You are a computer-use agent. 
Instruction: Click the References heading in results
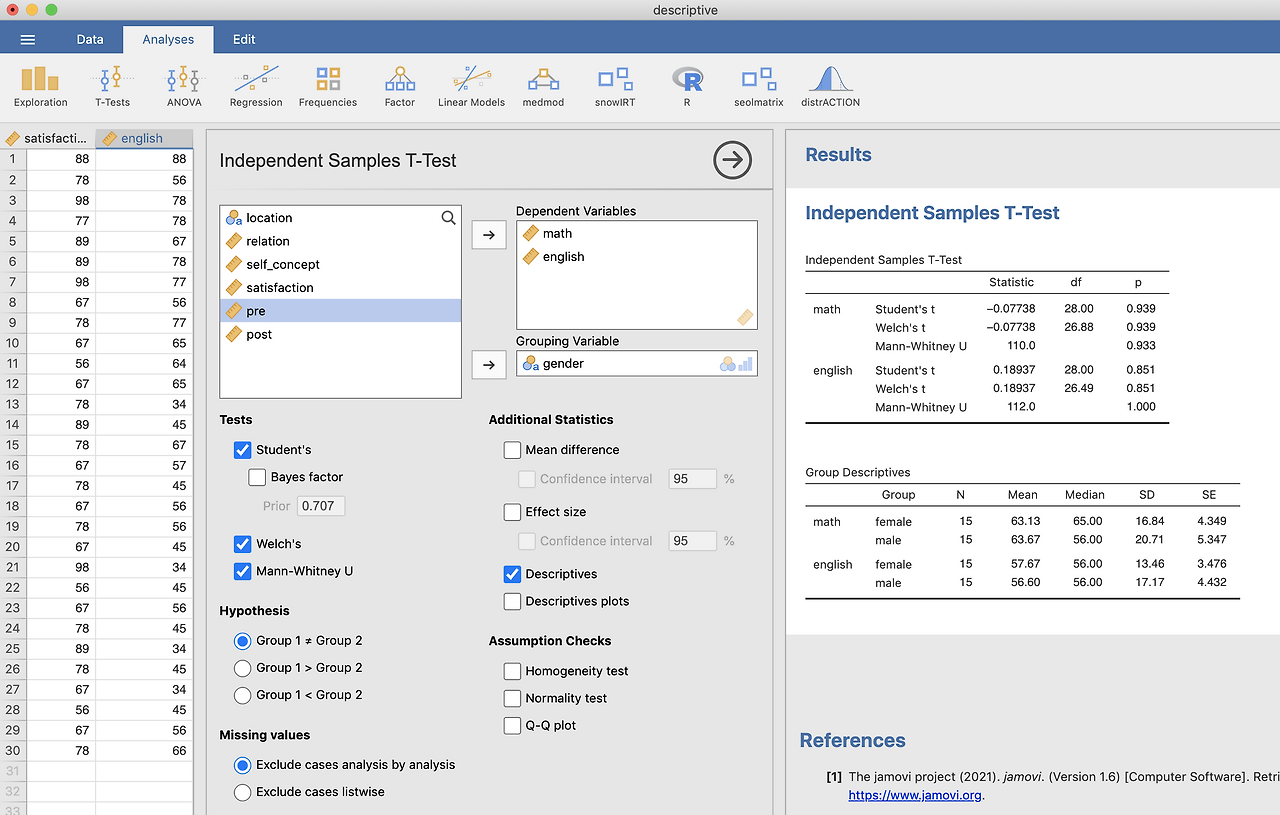click(x=853, y=741)
